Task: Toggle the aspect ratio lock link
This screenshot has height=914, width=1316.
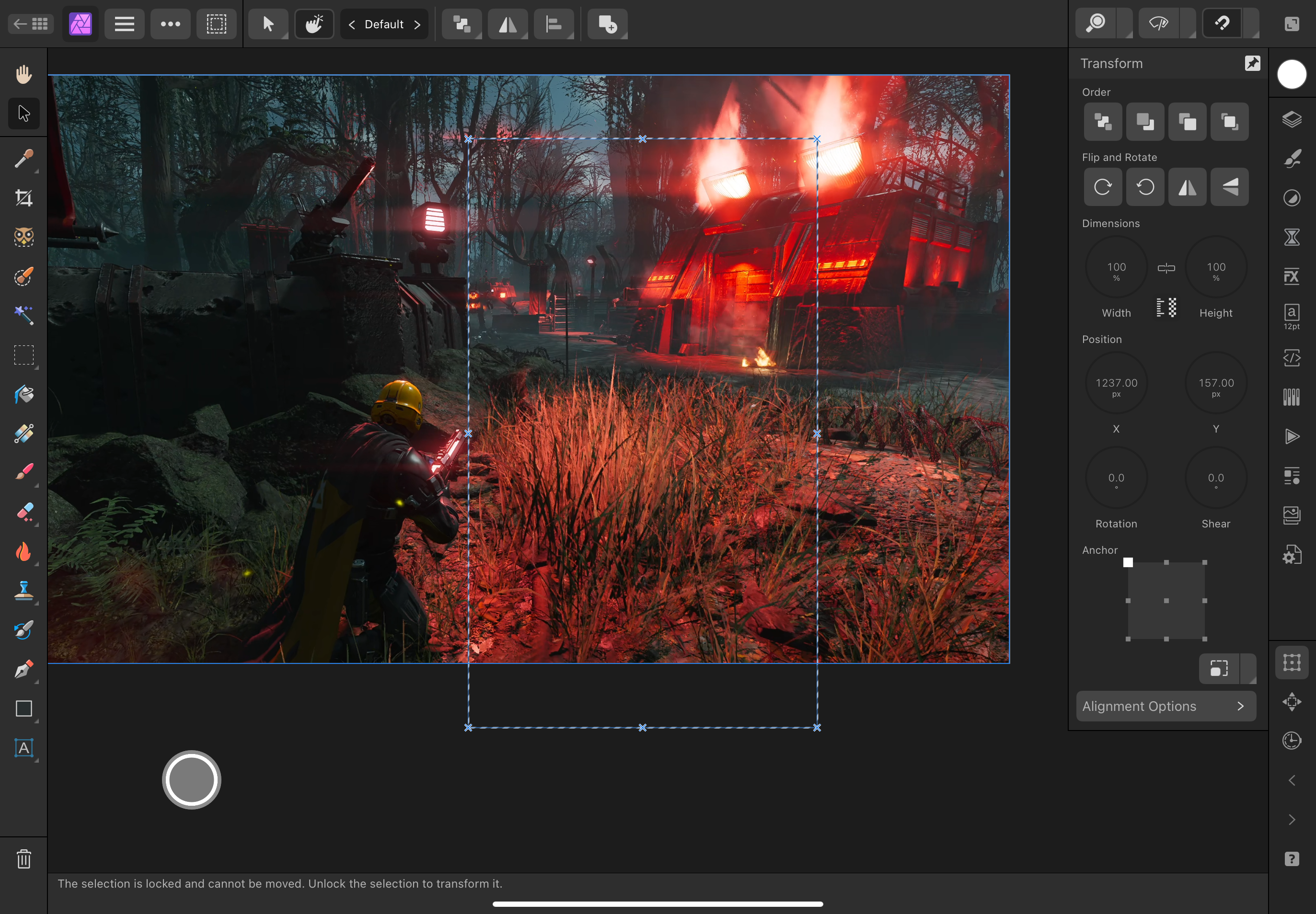Action: [x=1166, y=268]
